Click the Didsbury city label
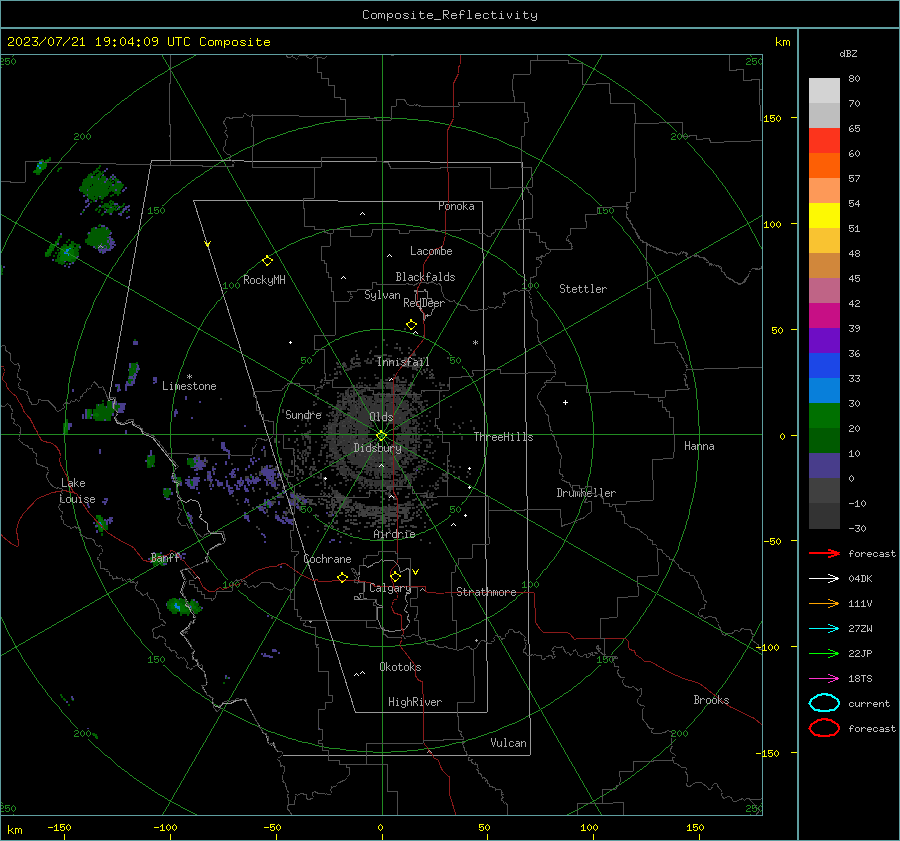This screenshot has height=841, width=900. (378, 448)
